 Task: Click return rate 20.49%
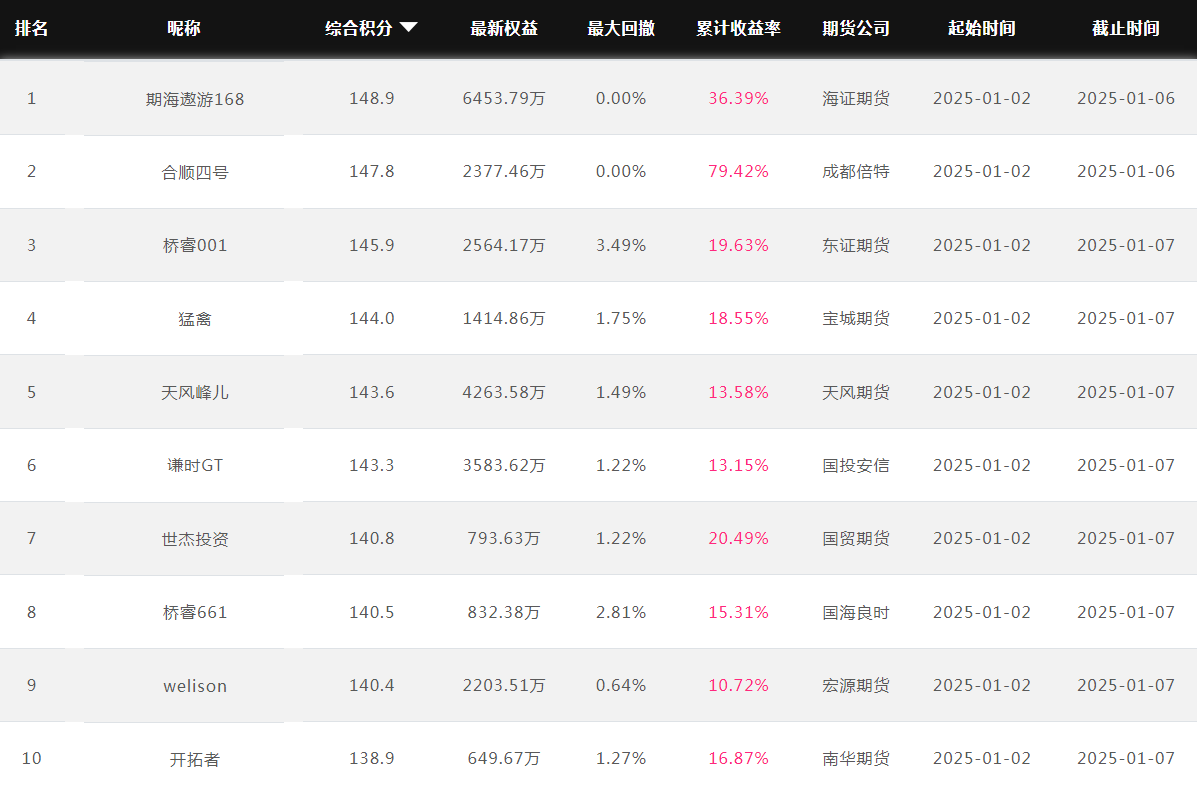tap(738, 538)
